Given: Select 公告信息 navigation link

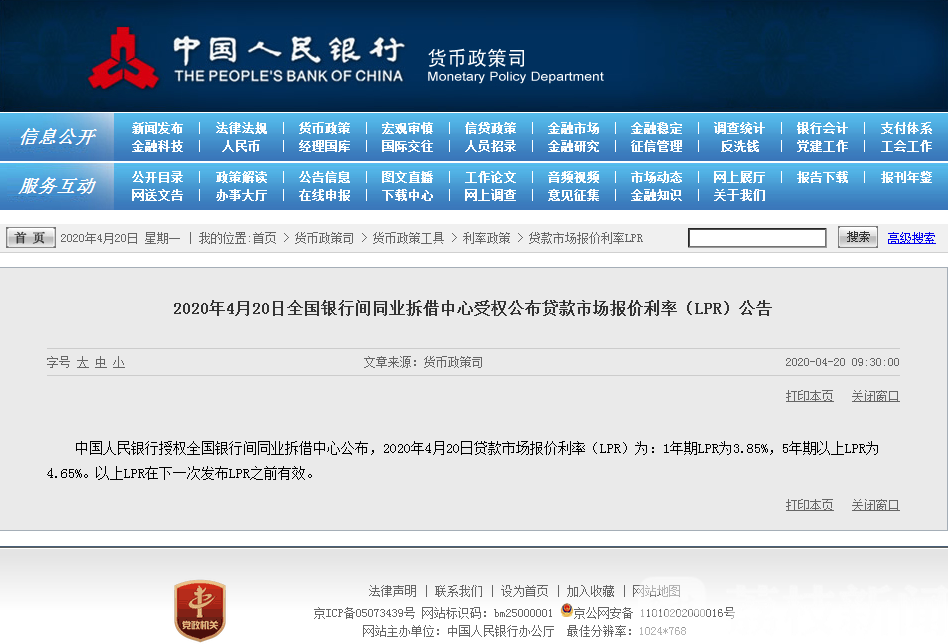Looking at the screenshot, I should [x=324, y=178].
